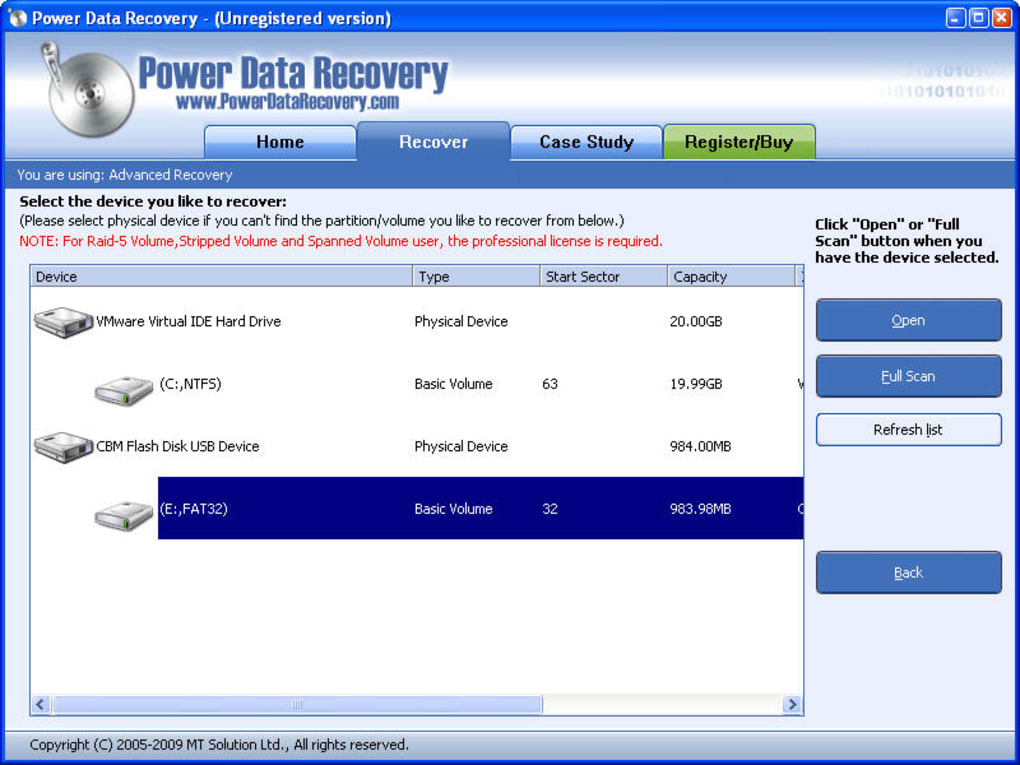Switch to the Home tab
The image size is (1020, 765).
coord(279,142)
